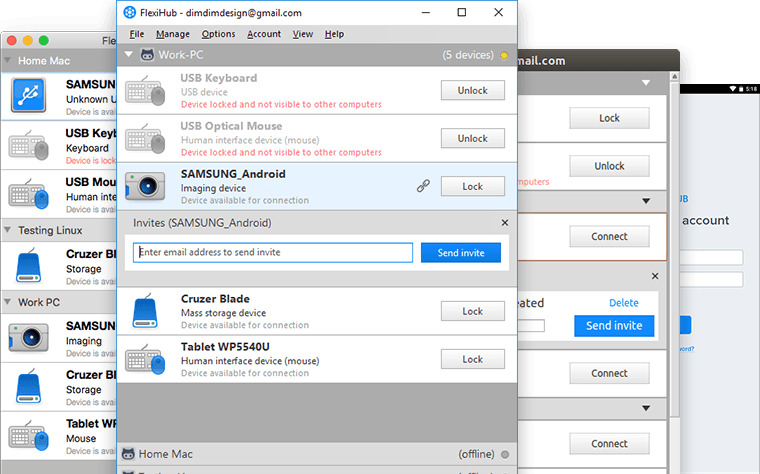Screen dimensions: 760x474
Task: Click Work PC Cruzer storage icon in Mac window
Action: (29, 386)
